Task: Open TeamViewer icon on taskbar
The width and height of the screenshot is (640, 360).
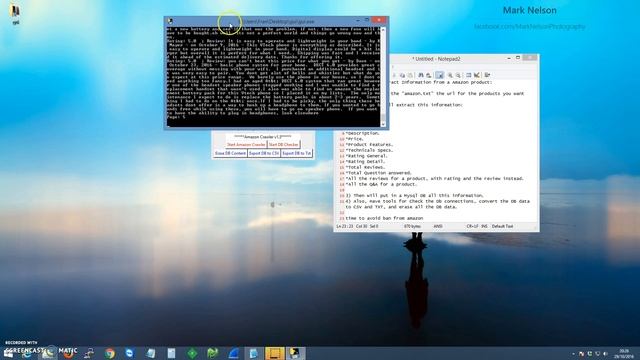Action: click(x=129, y=353)
